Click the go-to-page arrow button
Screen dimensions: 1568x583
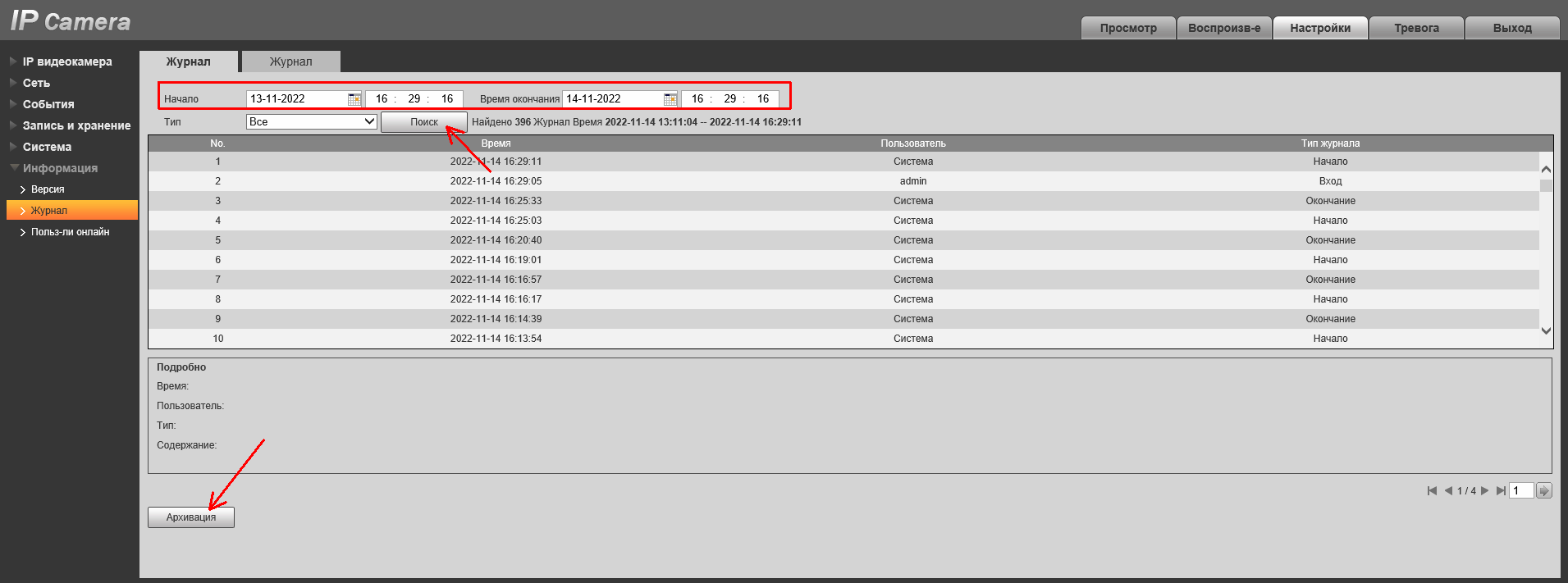(1544, 491)
